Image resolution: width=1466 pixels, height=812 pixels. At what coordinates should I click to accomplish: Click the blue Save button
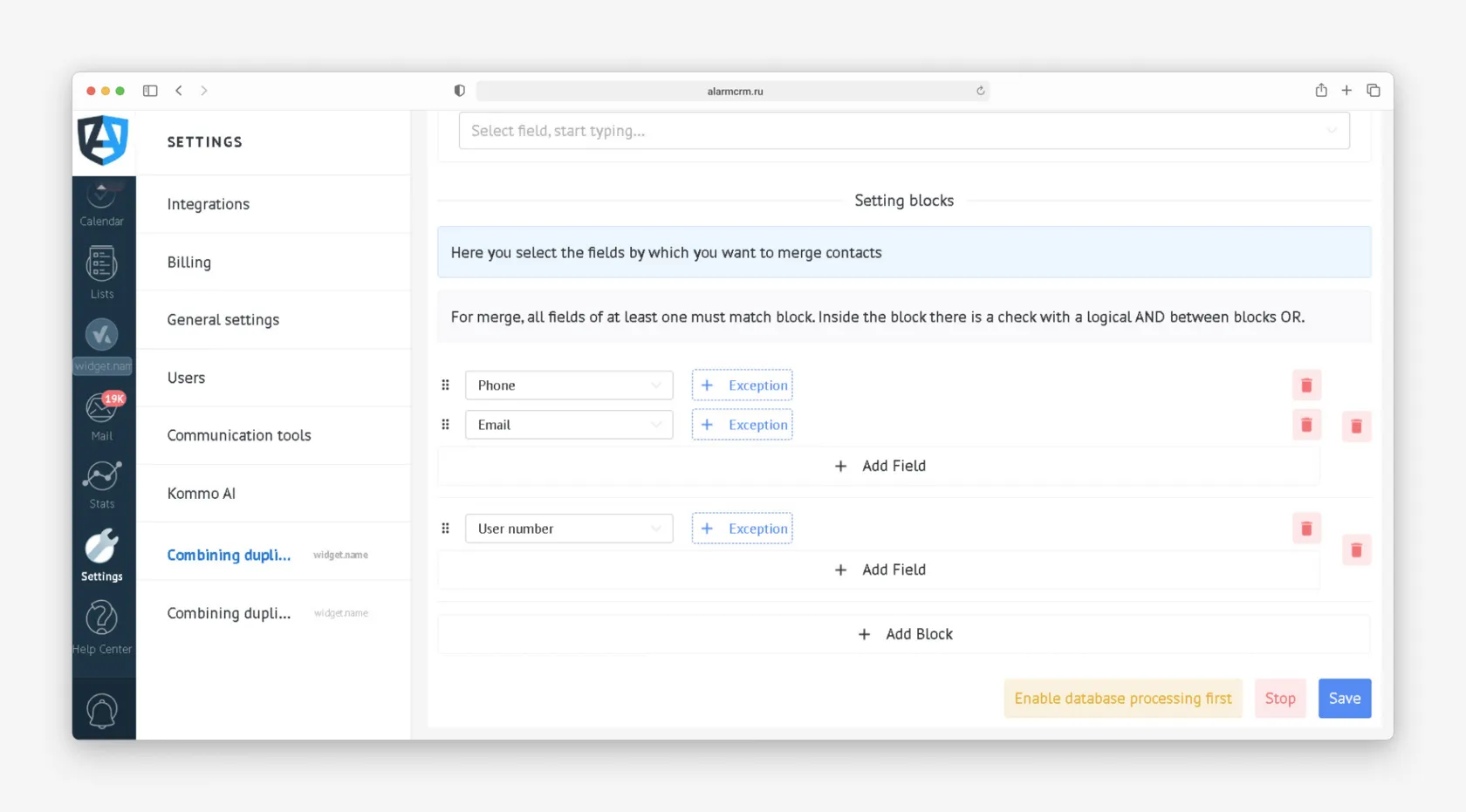point(1344,699)
